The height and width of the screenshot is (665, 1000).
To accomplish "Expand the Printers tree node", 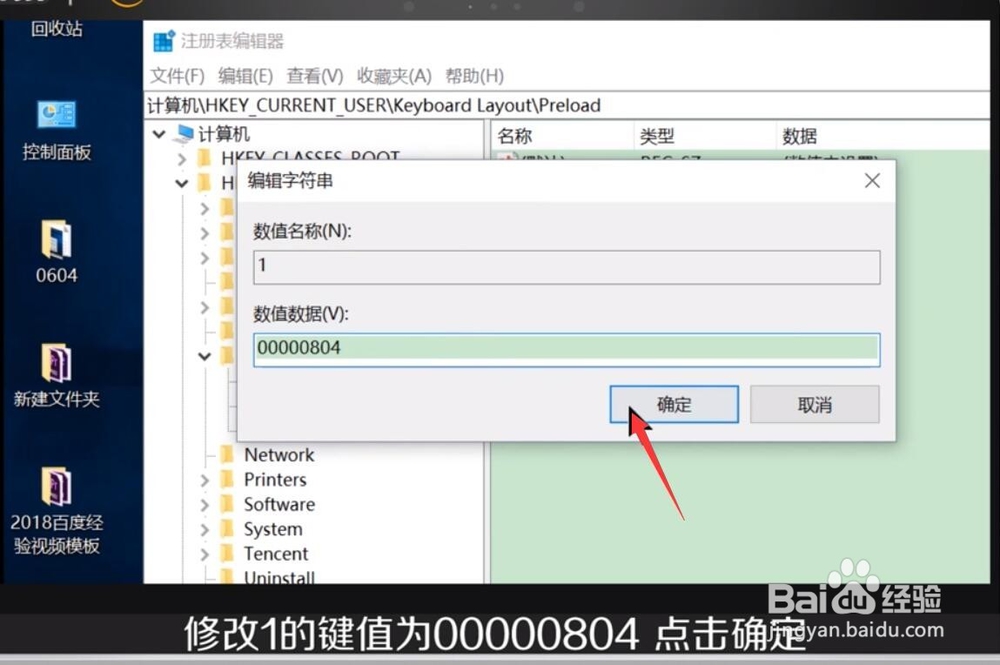I will pos(205,480).
